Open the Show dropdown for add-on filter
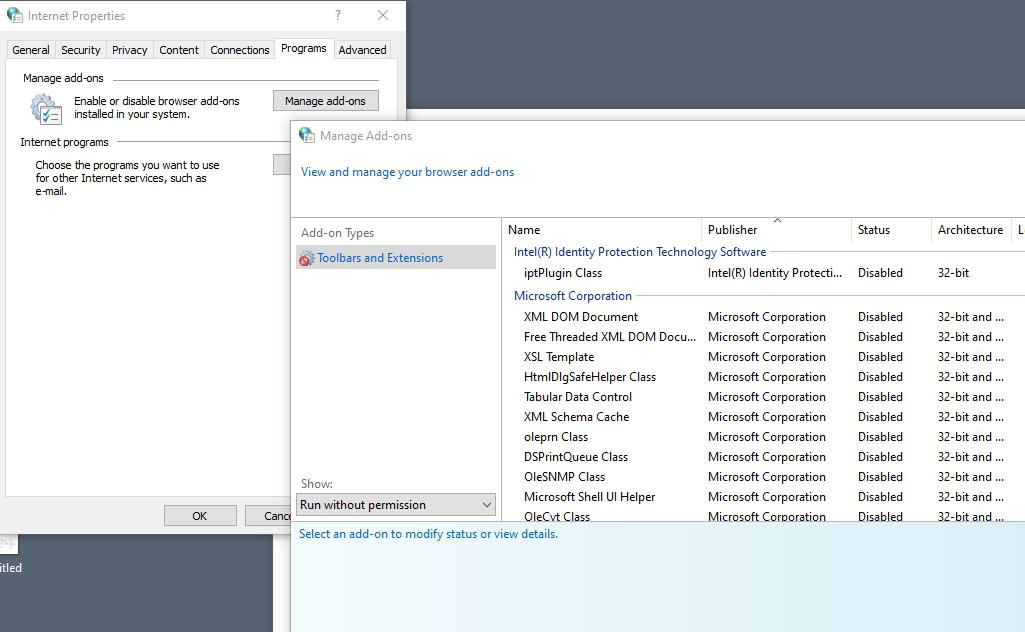1025x632 pixels. coord(396,505)
